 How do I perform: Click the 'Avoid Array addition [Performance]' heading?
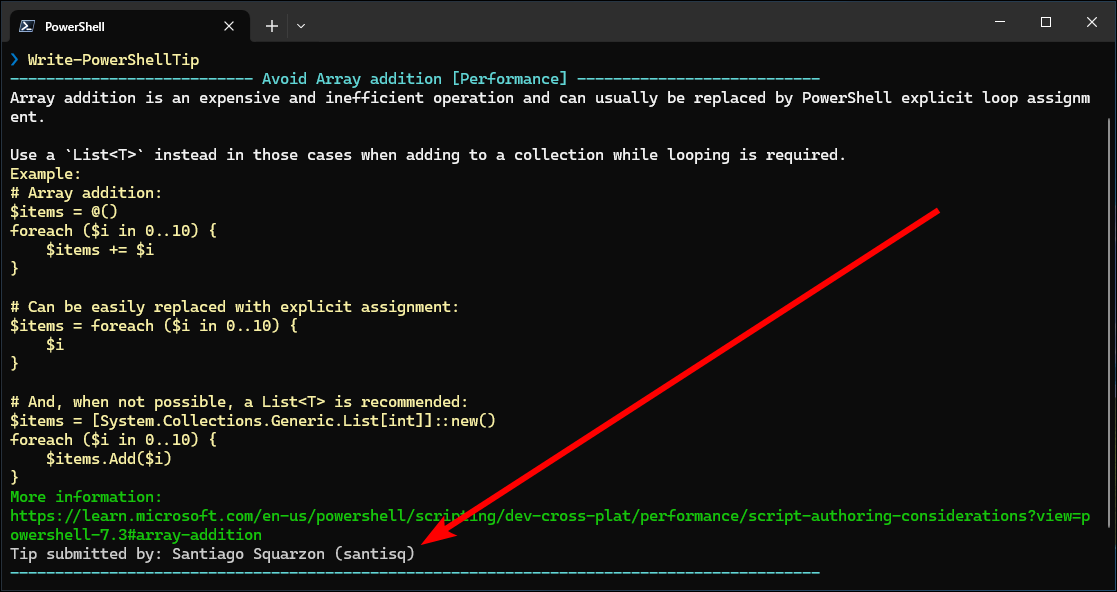point(414,79)
